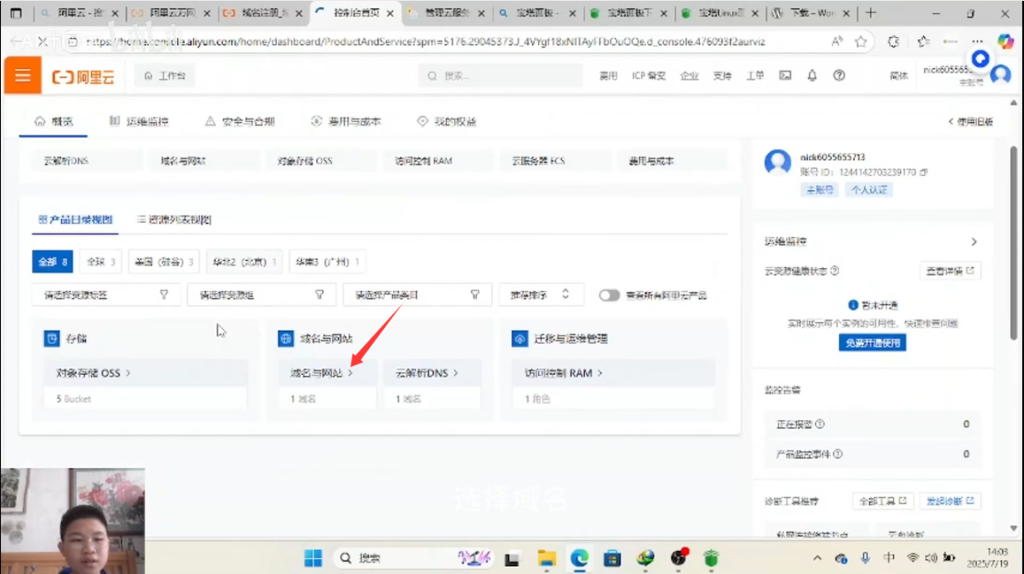Screen dimensions: 1024x574
Task: Show help for 云资源健康状态
Action: point(835,270)
